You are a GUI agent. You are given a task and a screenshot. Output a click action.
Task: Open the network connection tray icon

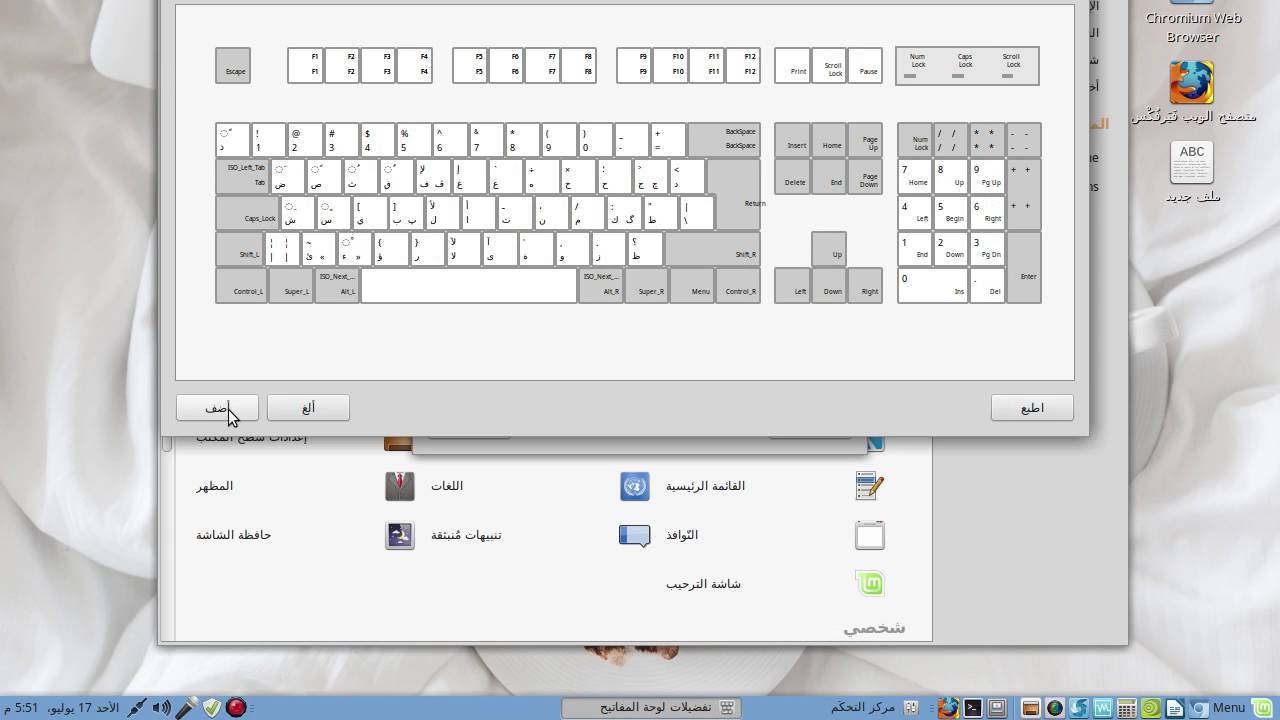(136, 708)
